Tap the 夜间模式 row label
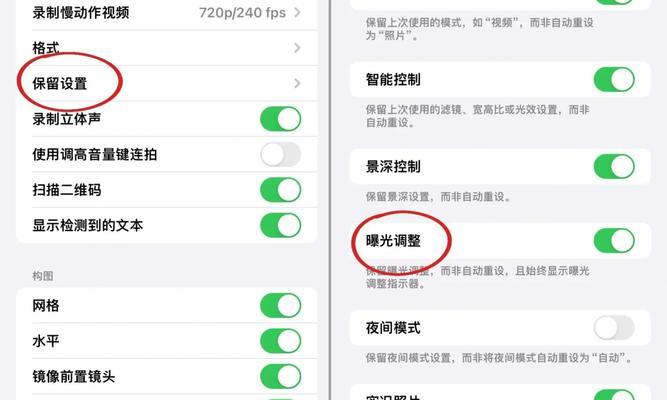Viewport: 667px width, 400px height. coord(393,328)
